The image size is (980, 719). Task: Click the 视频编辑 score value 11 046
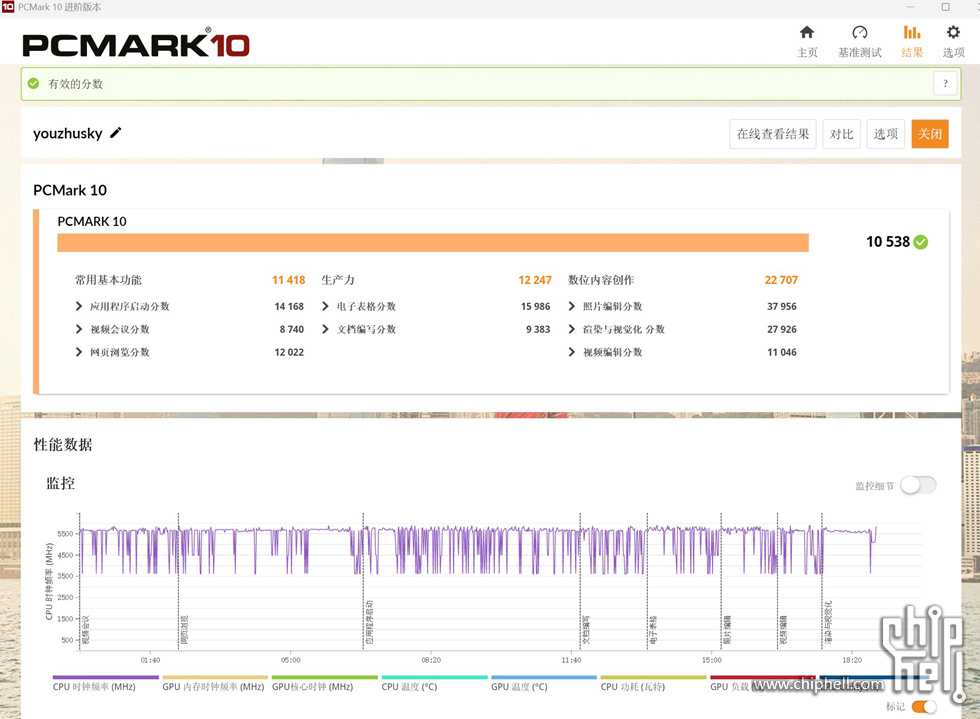click(x=782, y=352)
